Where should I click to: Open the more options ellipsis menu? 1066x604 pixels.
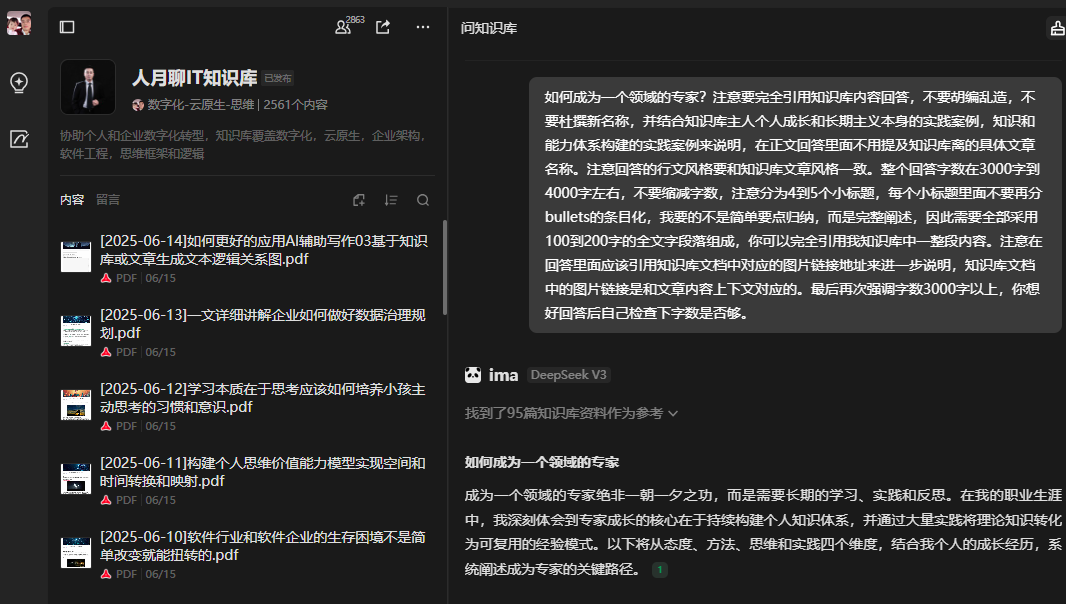422,27
